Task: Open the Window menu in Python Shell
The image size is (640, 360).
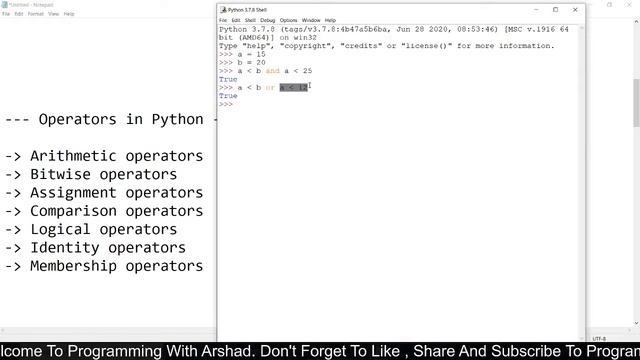Action: pos(311,20)
